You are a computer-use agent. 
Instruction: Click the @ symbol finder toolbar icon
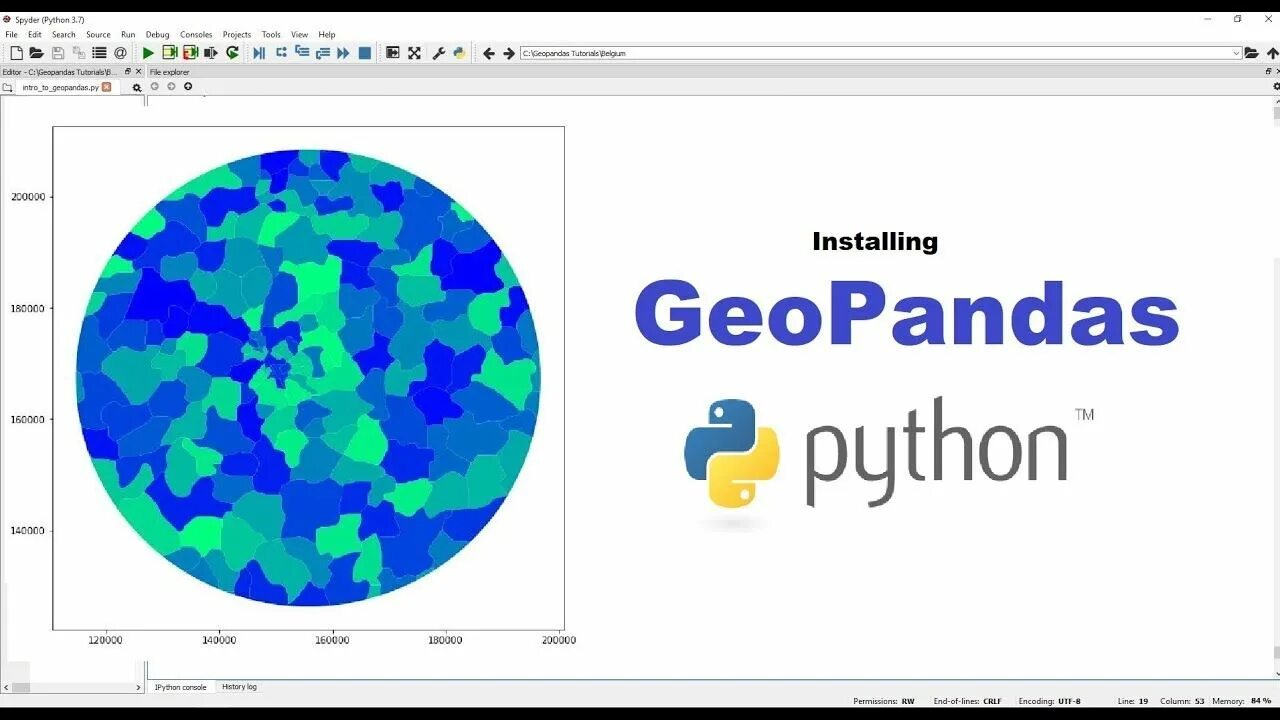click(120, 53)
